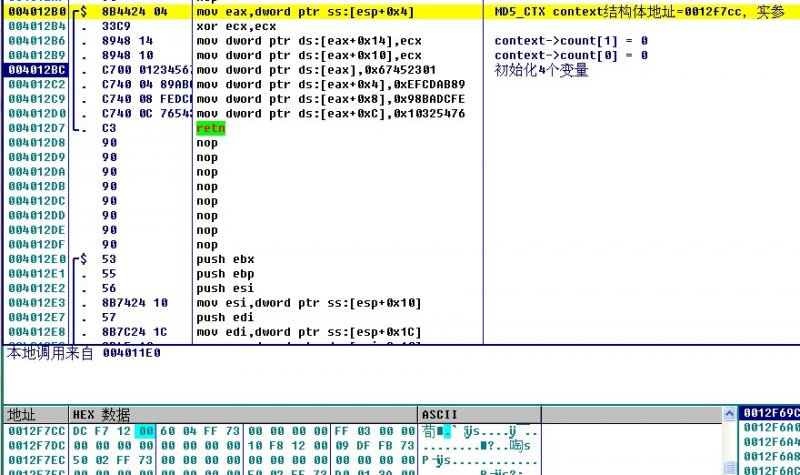
Task: Select opcode bytes 33C9
Action: coord(116,26)
